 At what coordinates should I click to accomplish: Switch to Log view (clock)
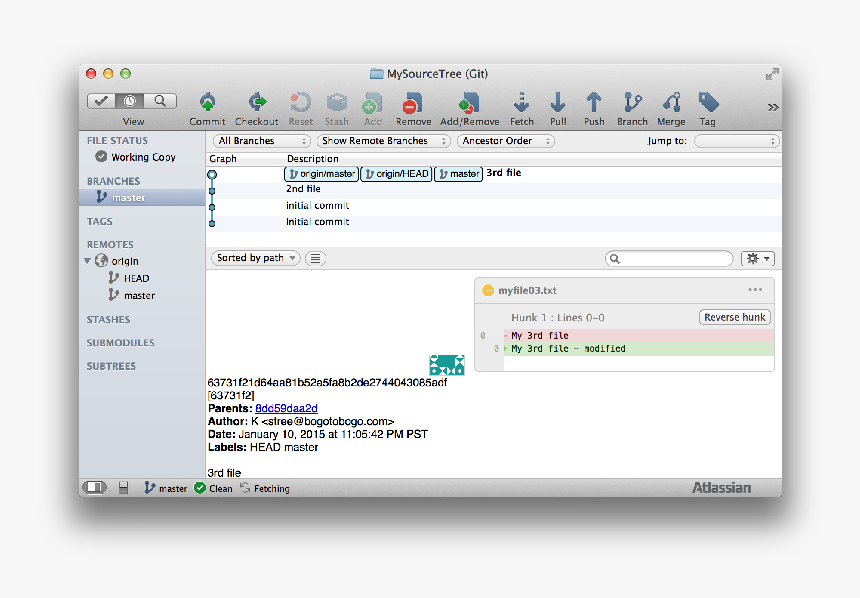point(130,101)
